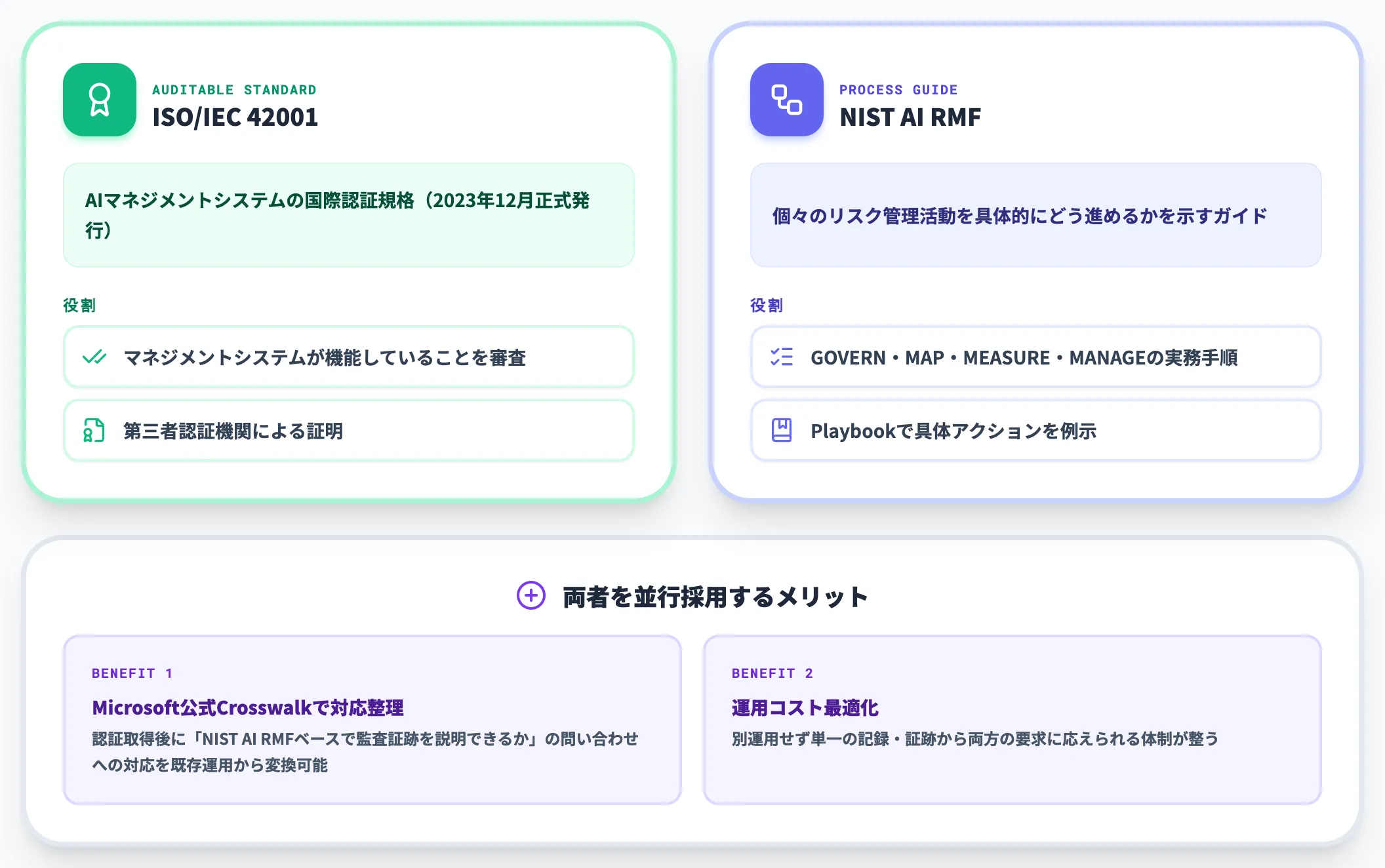Image resolution: width=1385 pixels, height=868 pixels.
Task: Click マネジメントシステムが機能していることを審査 row
Action: (349, 357)
